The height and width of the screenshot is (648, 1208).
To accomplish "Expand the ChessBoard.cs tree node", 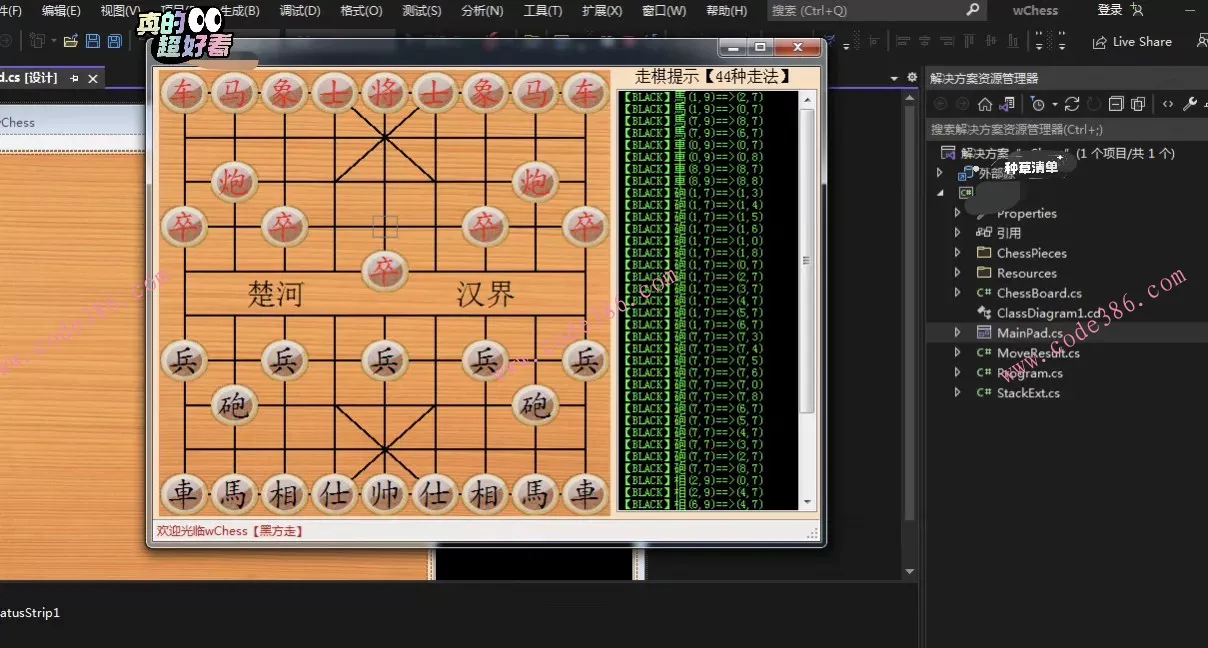I will 957,293.
